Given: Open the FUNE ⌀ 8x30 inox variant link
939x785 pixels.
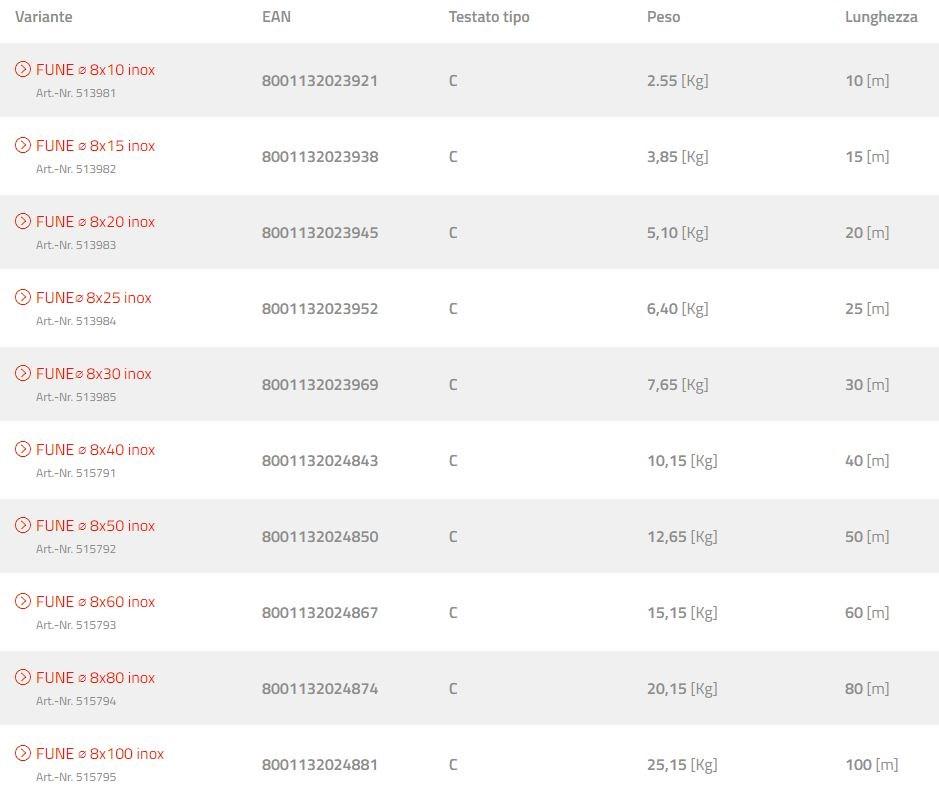Looking at the screenshot, I should [94, 374].
